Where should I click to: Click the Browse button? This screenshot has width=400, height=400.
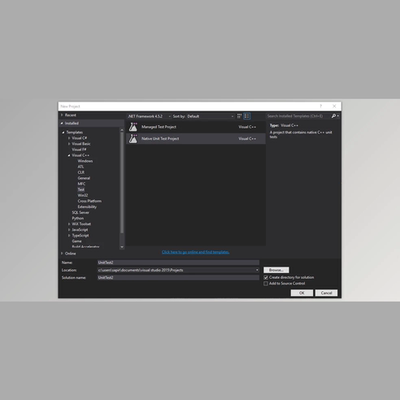(x=276, y=270)
